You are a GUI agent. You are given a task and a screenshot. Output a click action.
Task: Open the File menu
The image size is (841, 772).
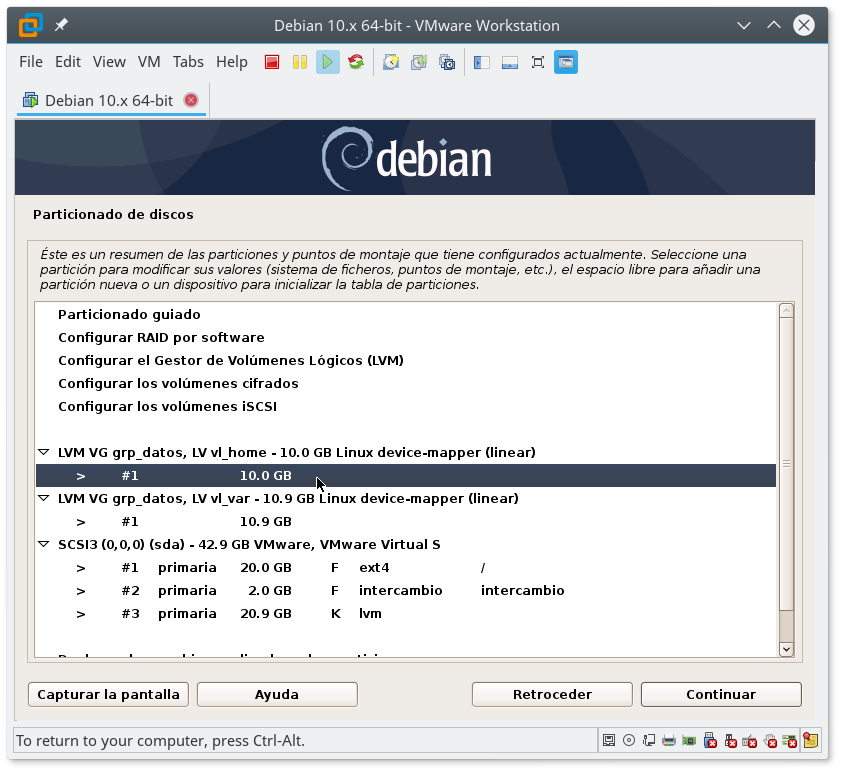click(x=31, y=62)
